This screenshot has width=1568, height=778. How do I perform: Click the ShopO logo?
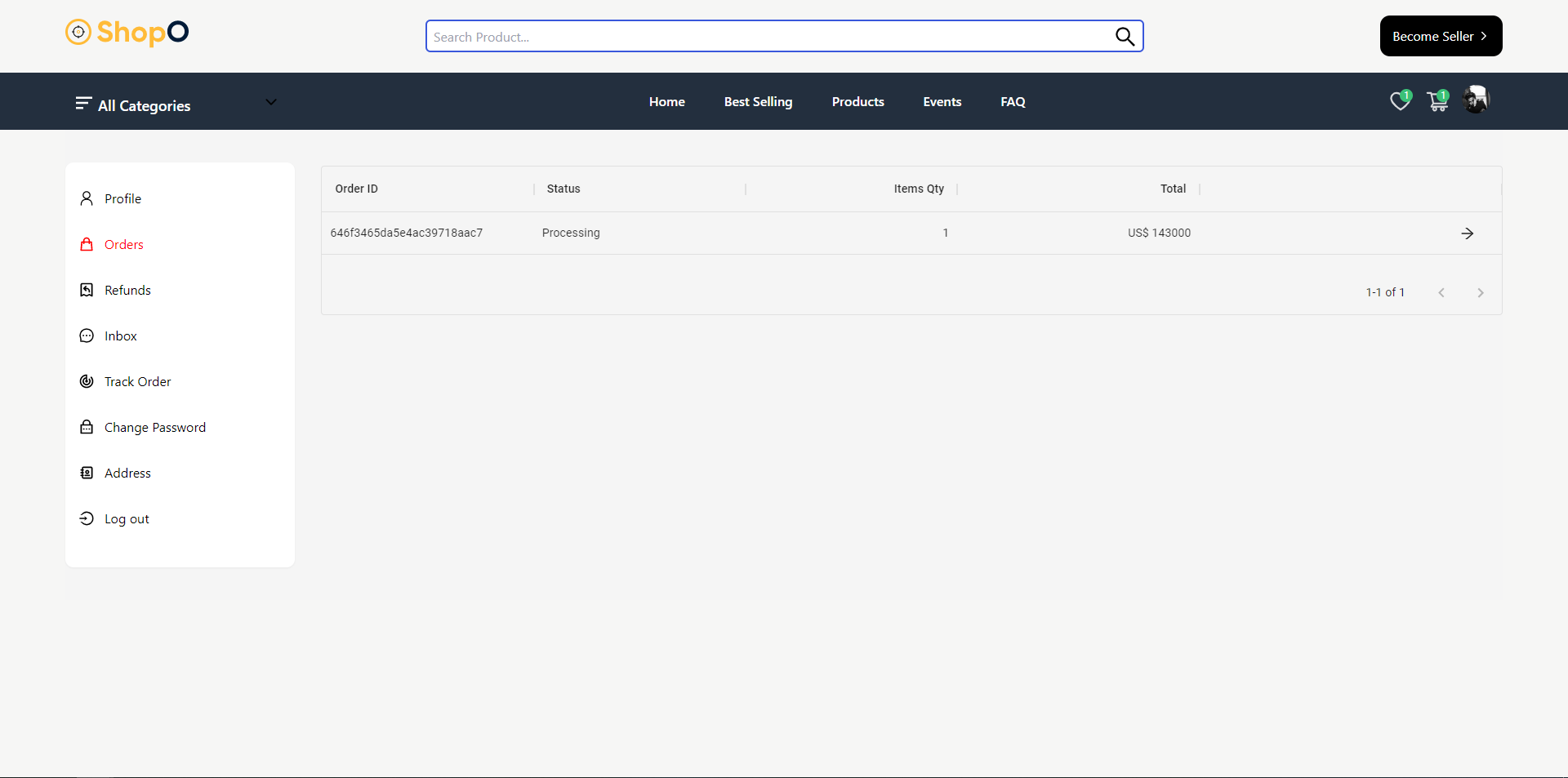(x=127, y=33)
